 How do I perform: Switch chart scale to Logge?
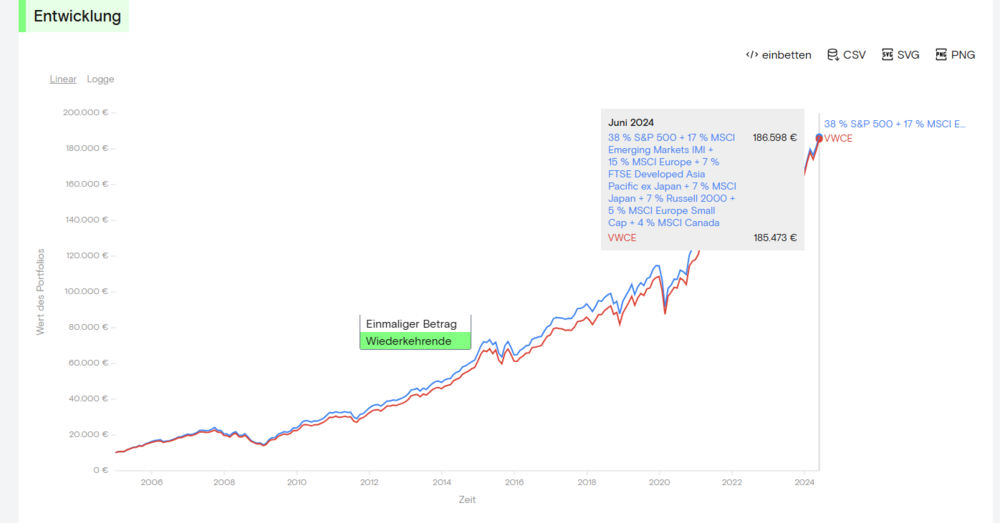(100, 79)
